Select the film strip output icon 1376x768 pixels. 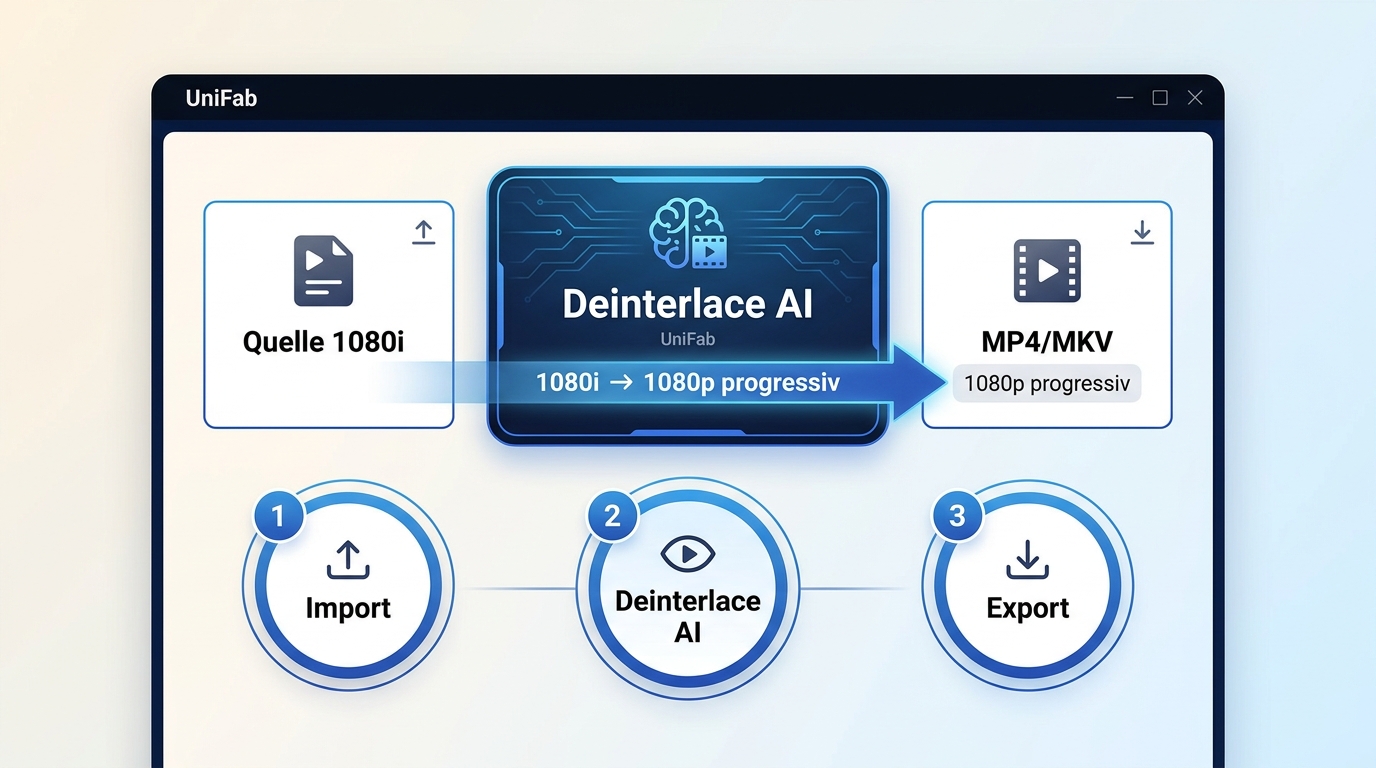coord(1047,270)
